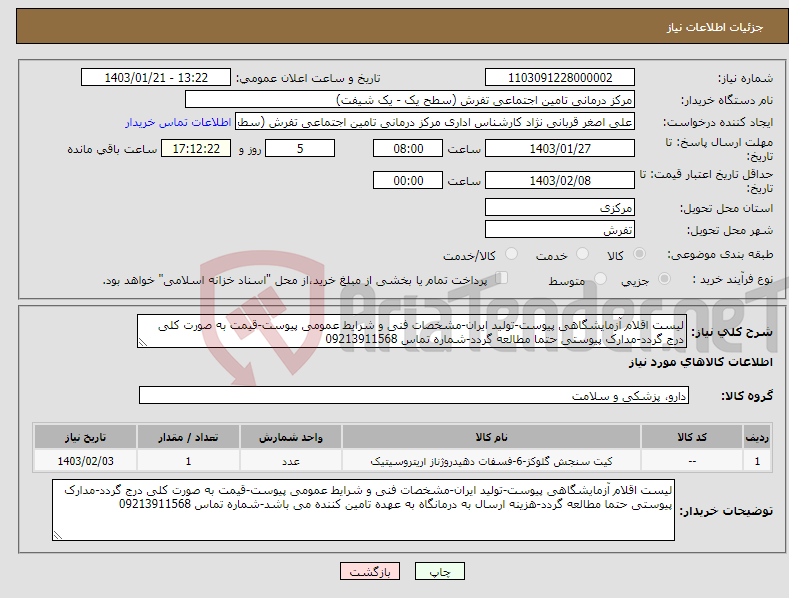Toggle the اسناد خزانه اسلامی payment checkbox

point(502,278)
